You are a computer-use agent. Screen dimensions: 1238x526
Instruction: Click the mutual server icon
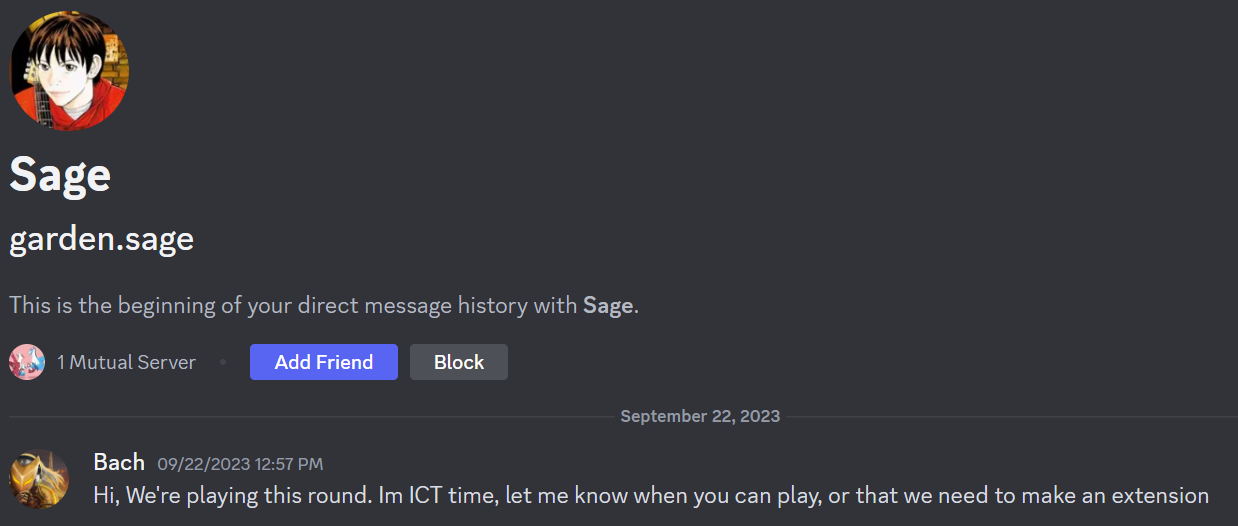tap(27, 362)
